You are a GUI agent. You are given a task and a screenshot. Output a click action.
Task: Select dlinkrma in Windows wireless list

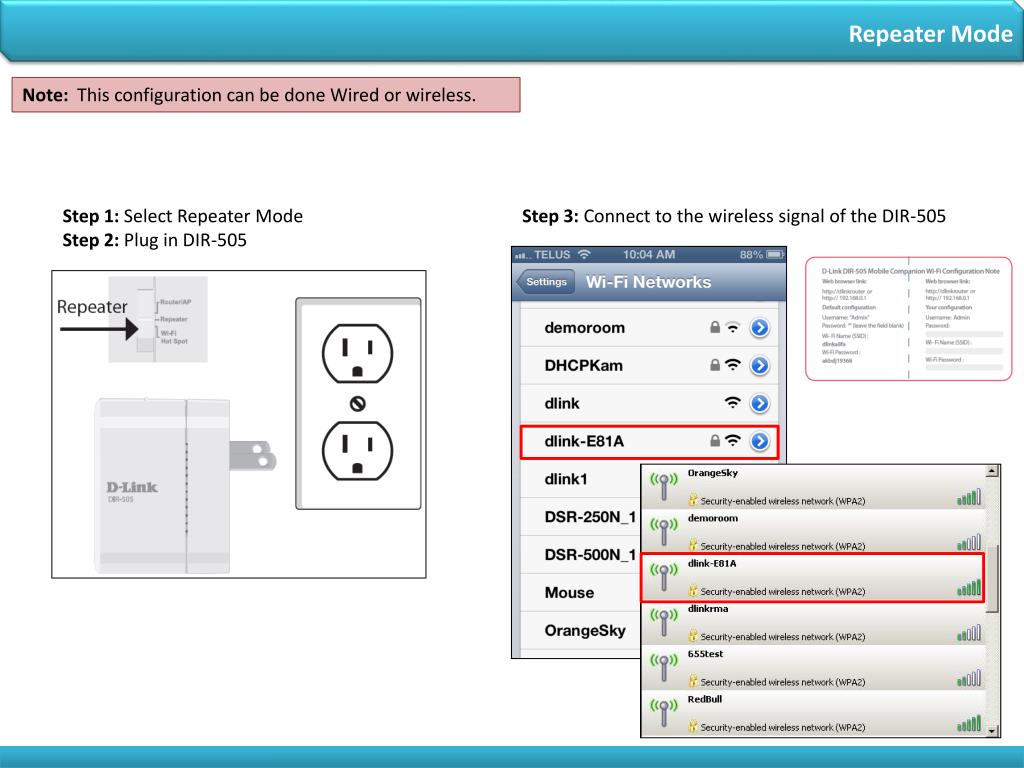(x=813, y=622)
